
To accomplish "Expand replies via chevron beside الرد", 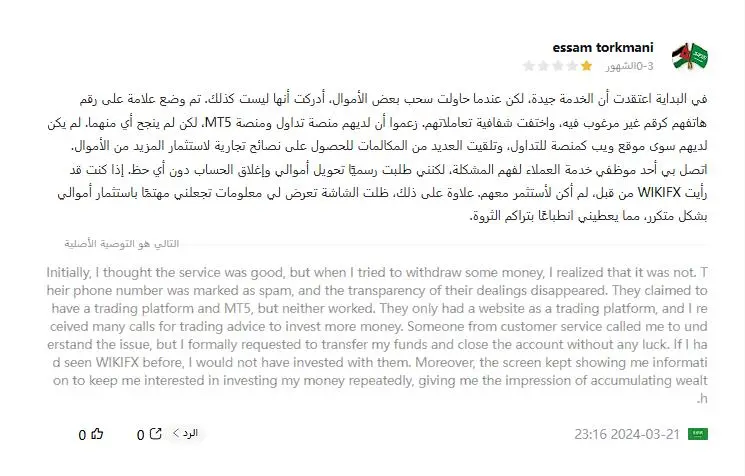I will tap(176, 433).
